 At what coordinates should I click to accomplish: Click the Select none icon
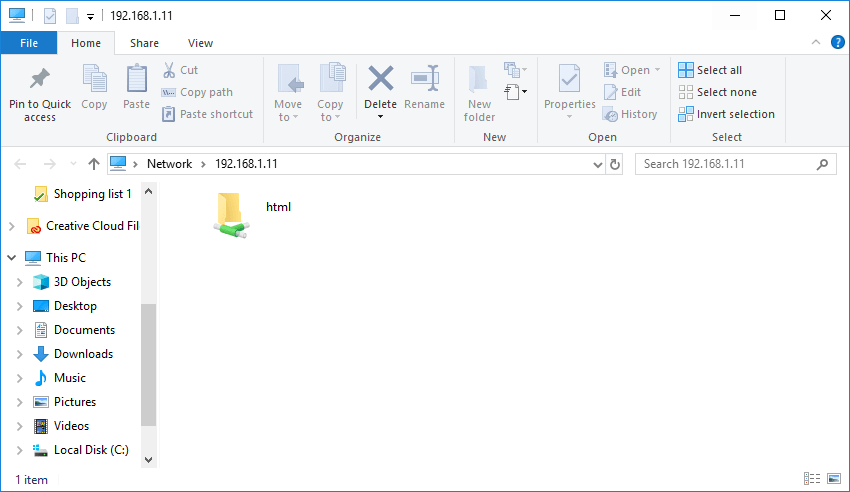(686, 92)
